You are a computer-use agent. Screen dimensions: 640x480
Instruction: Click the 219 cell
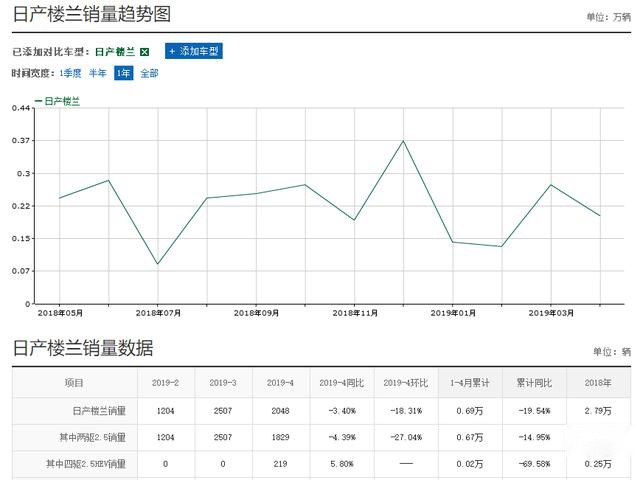pos(280,464)
